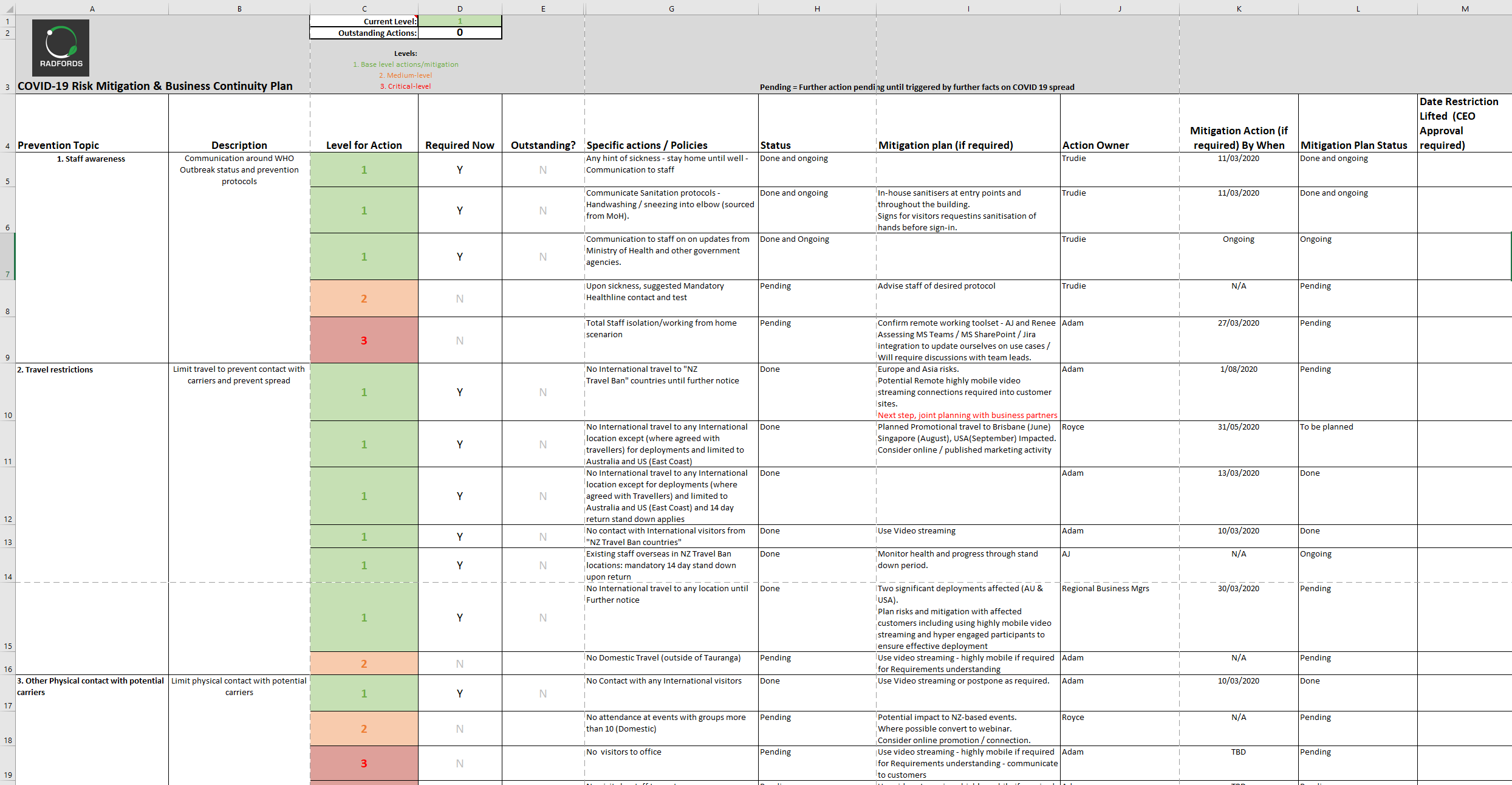Screen dimensions: 1512x785
Task: Select the date cell '1/08/2020'
Action: click(1239, 392)
